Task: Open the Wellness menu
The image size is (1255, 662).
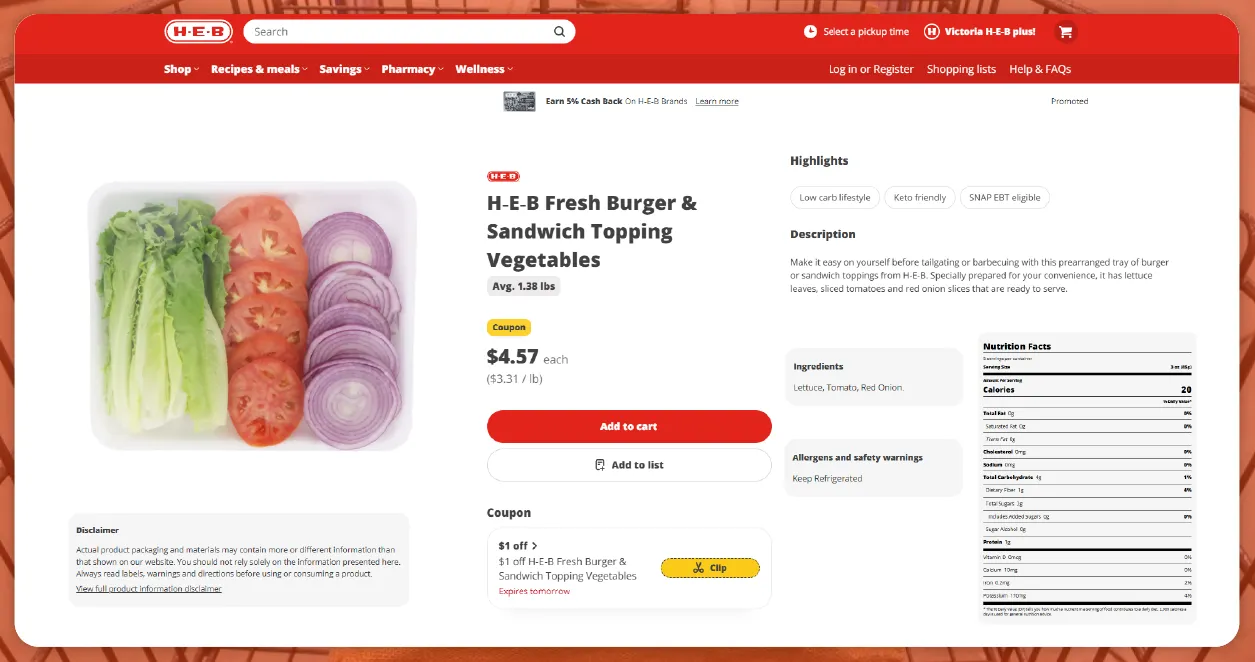Action: (x=484, y=69)
